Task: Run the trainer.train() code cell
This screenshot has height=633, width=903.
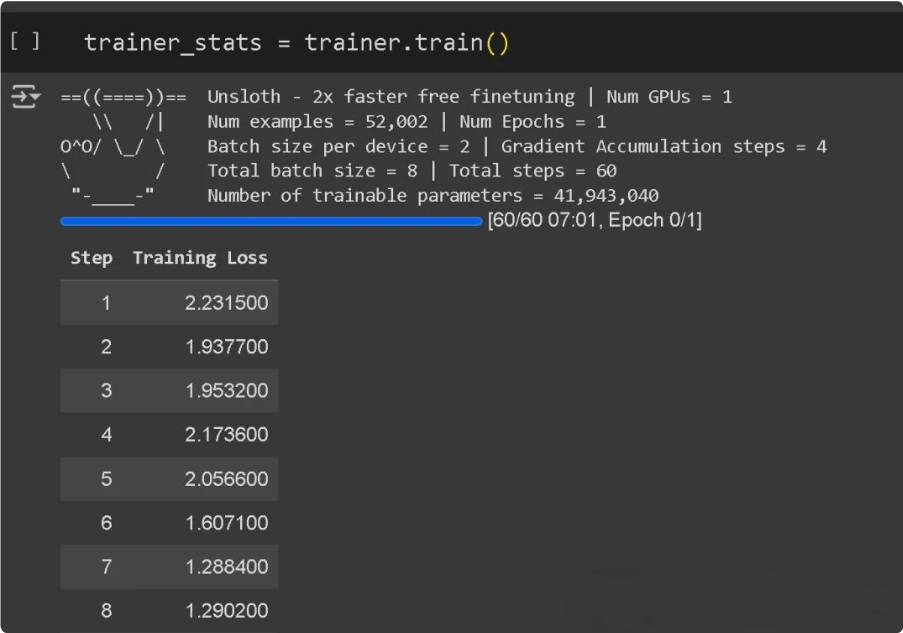Action: (x=25, y=41)
